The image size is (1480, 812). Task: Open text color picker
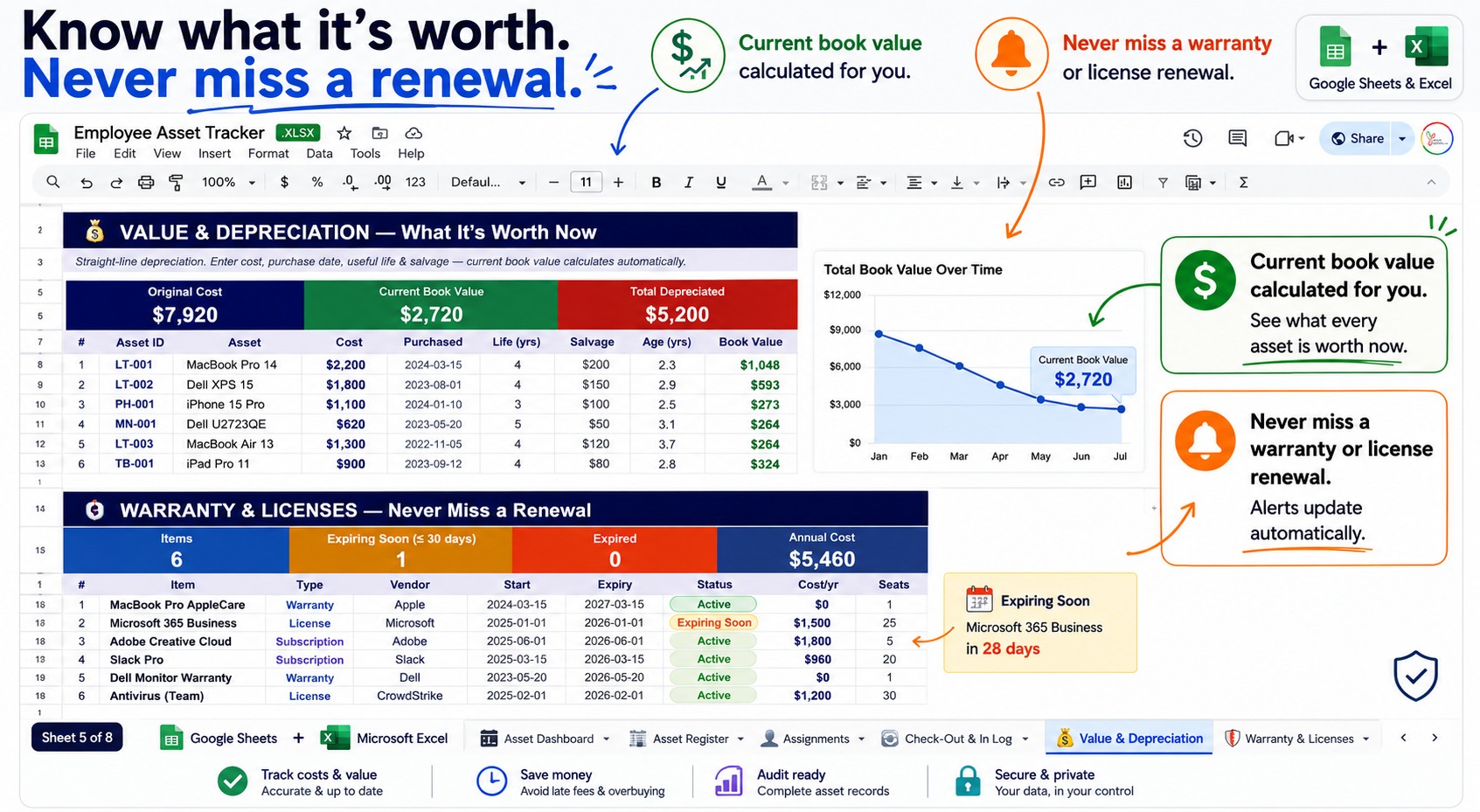point(762,183)
